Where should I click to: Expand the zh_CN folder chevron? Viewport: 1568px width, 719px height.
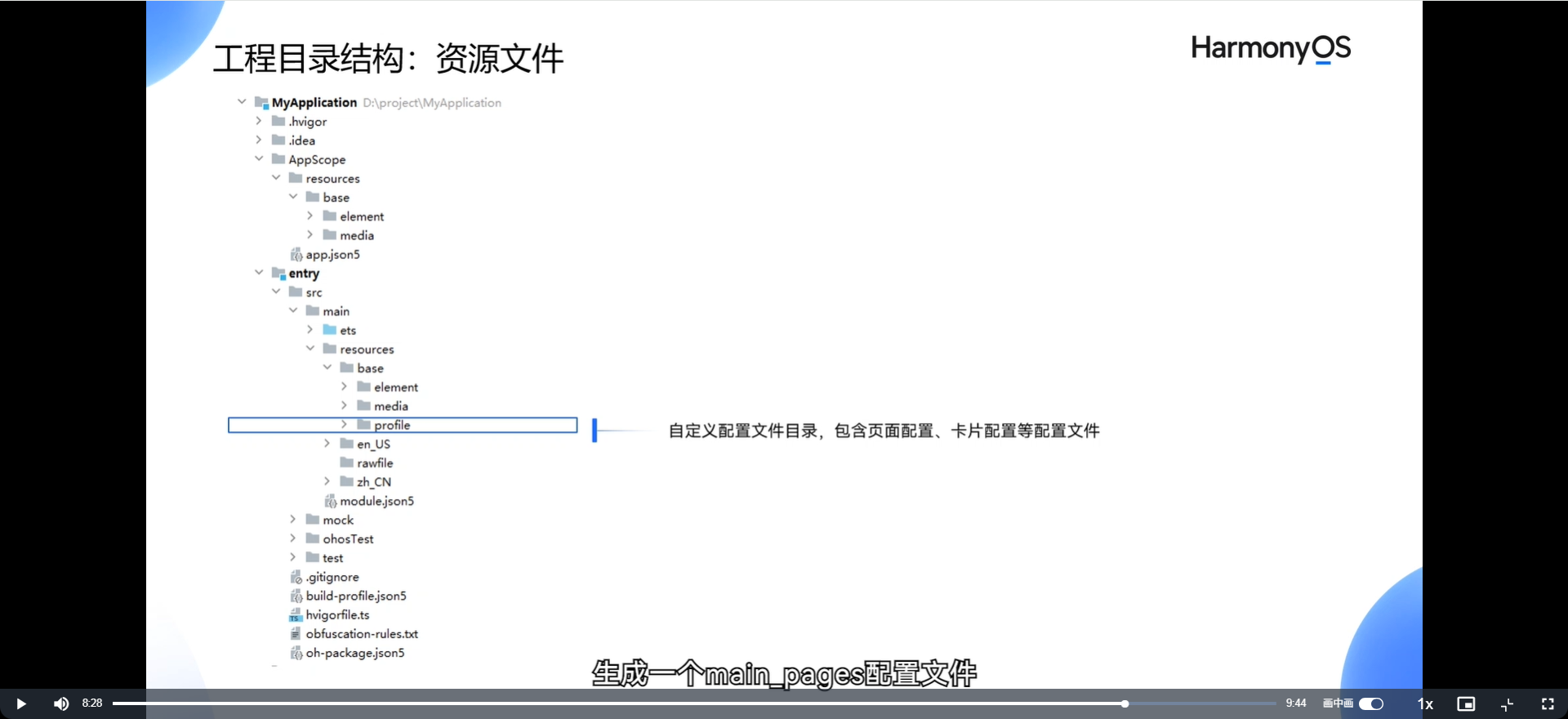tap(327, 481)
